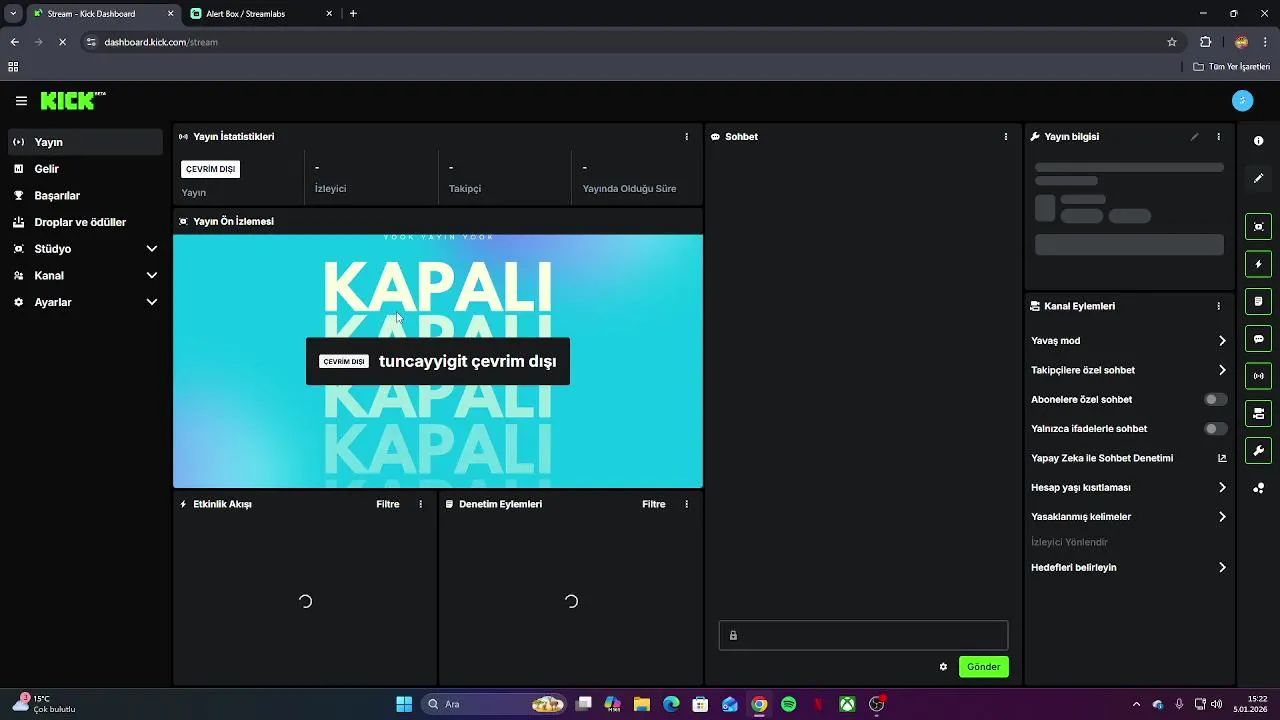Toggle the stream statistics broadcast widget icon
Viewport: 1280px width, 720px height.
1258,376
